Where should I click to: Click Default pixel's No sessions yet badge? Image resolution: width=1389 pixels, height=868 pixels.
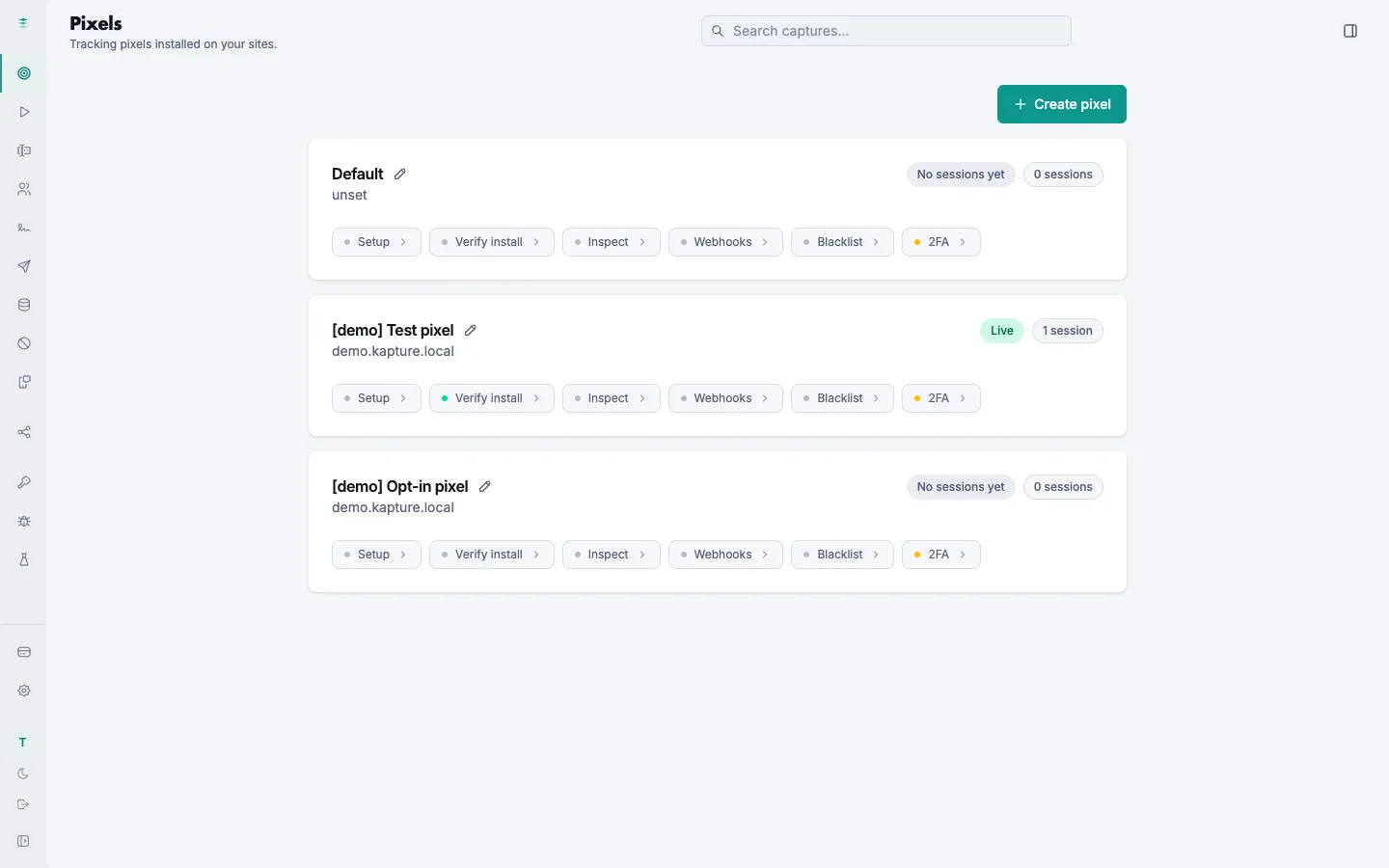(x=961, y=175)
